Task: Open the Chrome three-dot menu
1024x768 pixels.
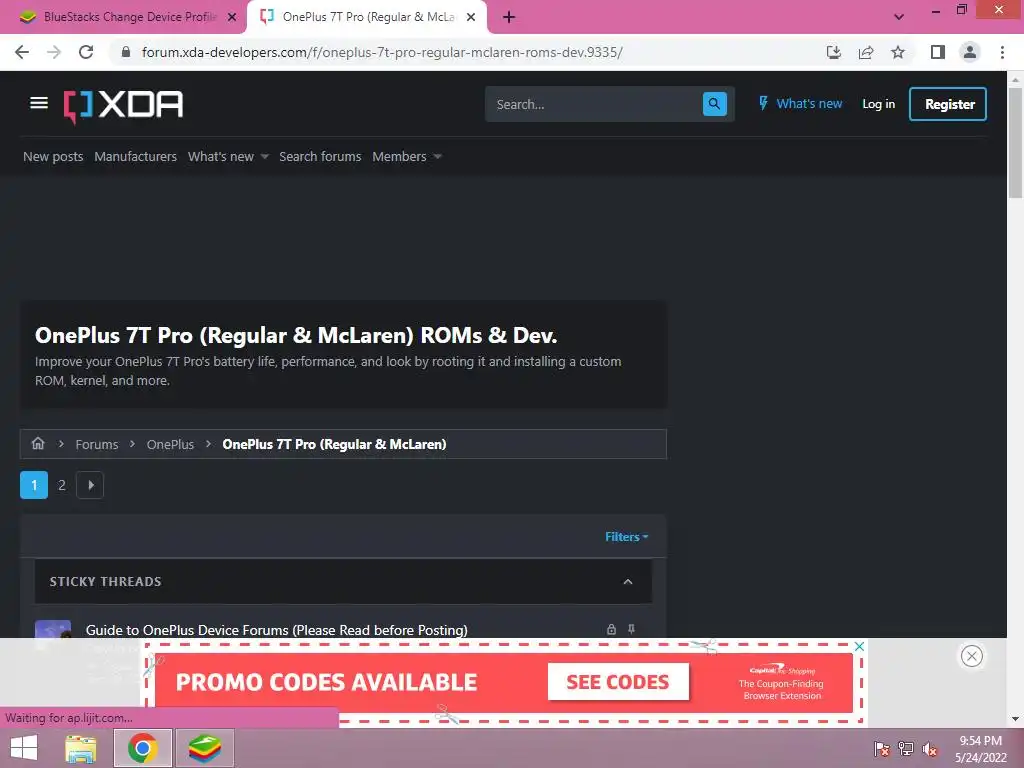Action: 1002,52
